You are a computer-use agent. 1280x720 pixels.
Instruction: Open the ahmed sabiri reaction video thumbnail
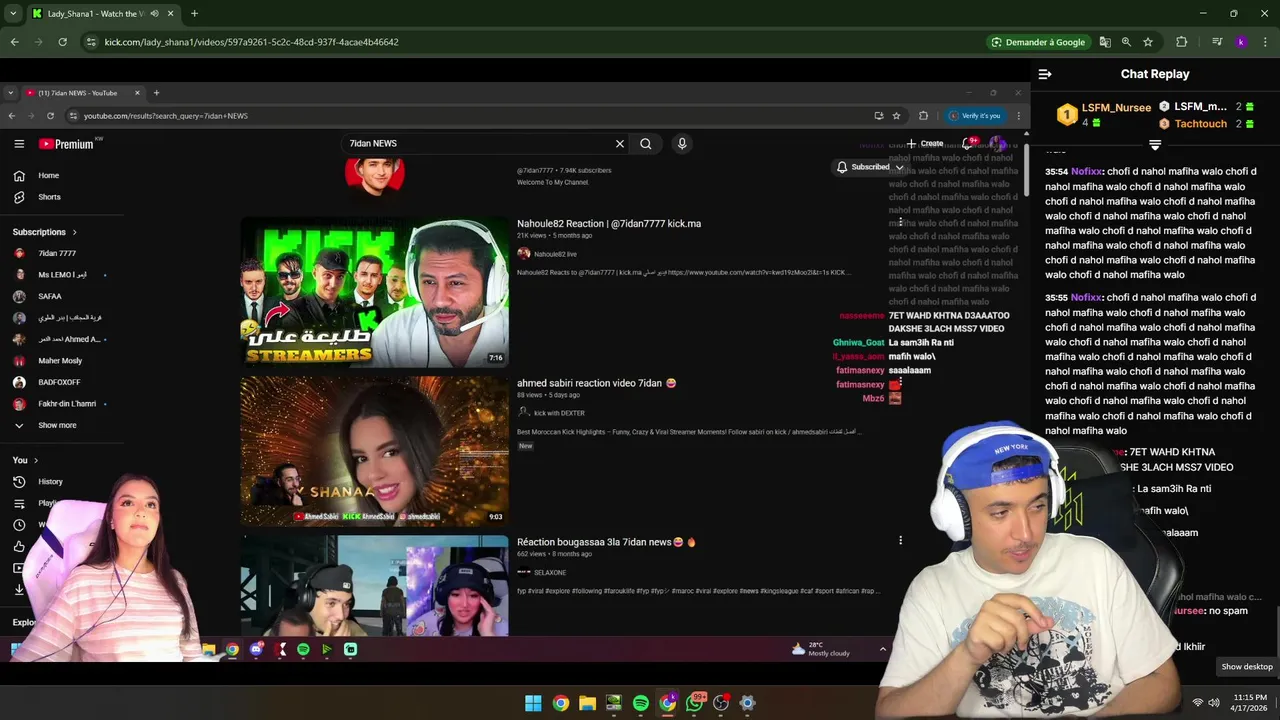(374, 451)
